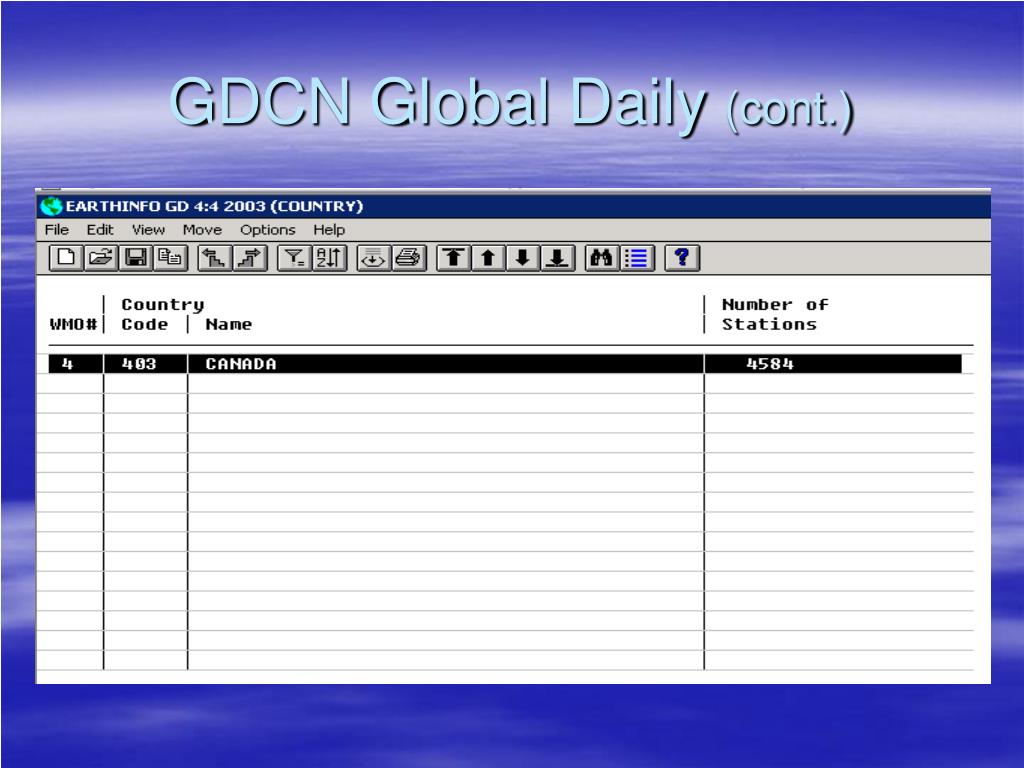Click country code 403 cell
Image resolution: width=1024 pixels, height=768 pixels.
(x=145, y=364)
